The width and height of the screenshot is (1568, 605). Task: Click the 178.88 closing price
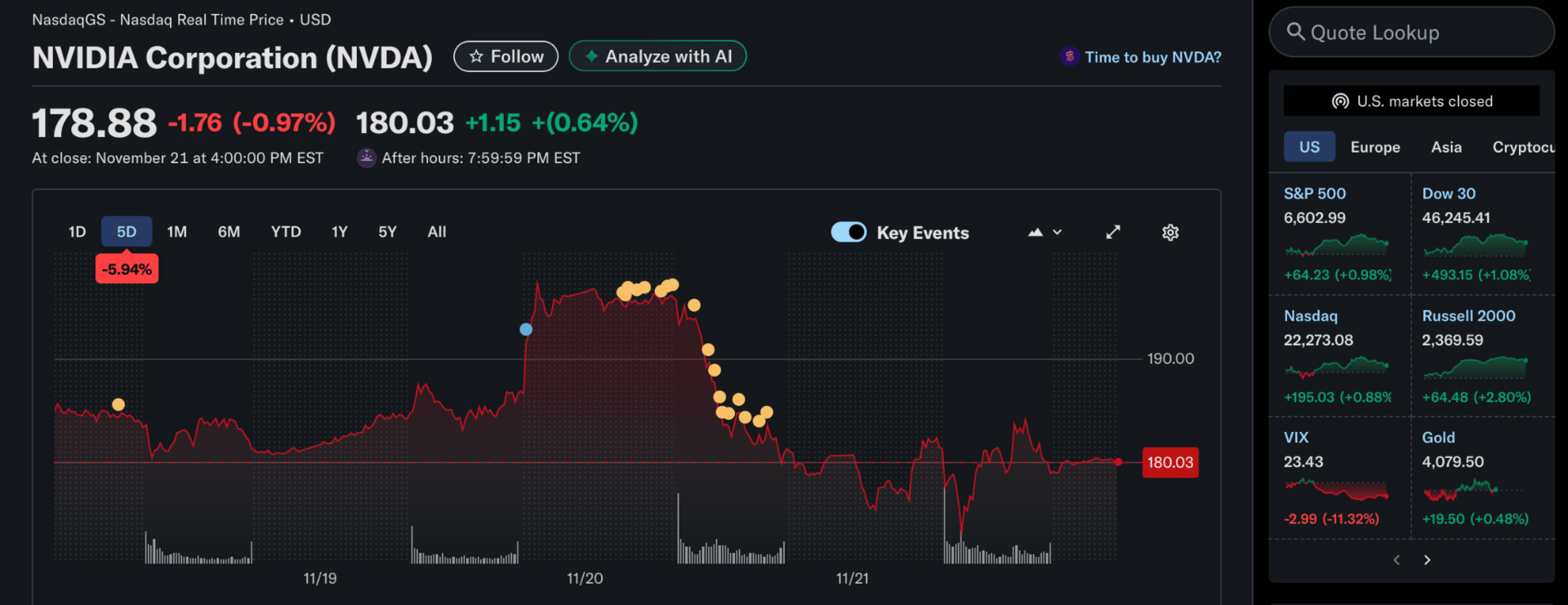click(94, 123)
